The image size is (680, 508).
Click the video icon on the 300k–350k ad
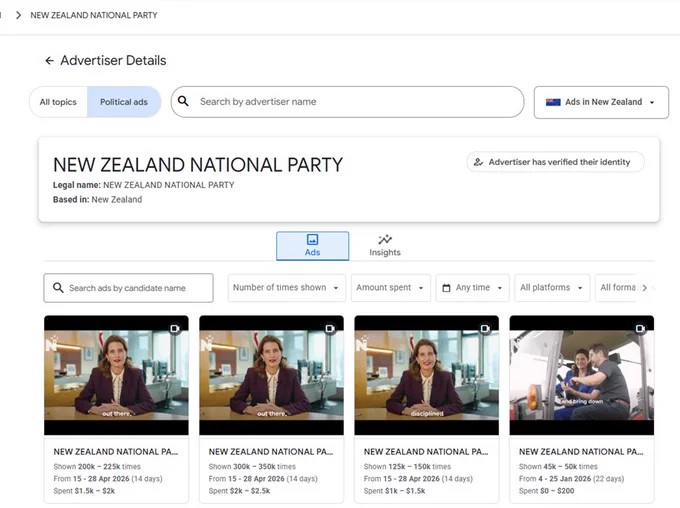[x=330, y=328]
